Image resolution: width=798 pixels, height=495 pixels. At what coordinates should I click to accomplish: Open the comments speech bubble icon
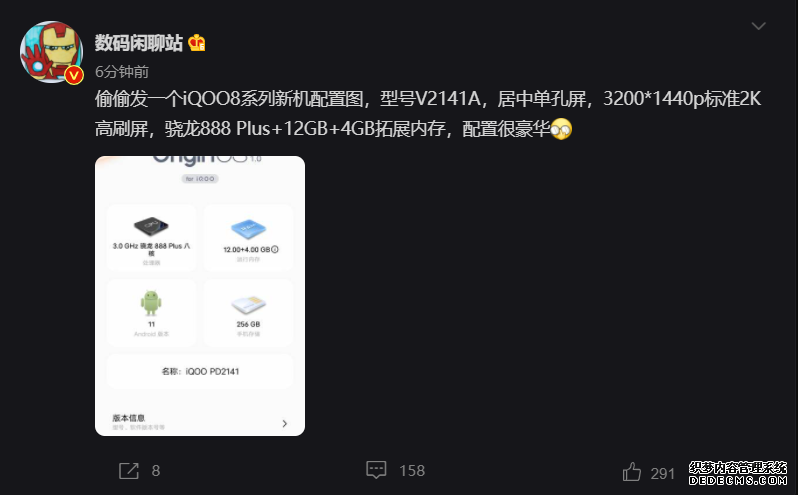[x=376, y=470]
